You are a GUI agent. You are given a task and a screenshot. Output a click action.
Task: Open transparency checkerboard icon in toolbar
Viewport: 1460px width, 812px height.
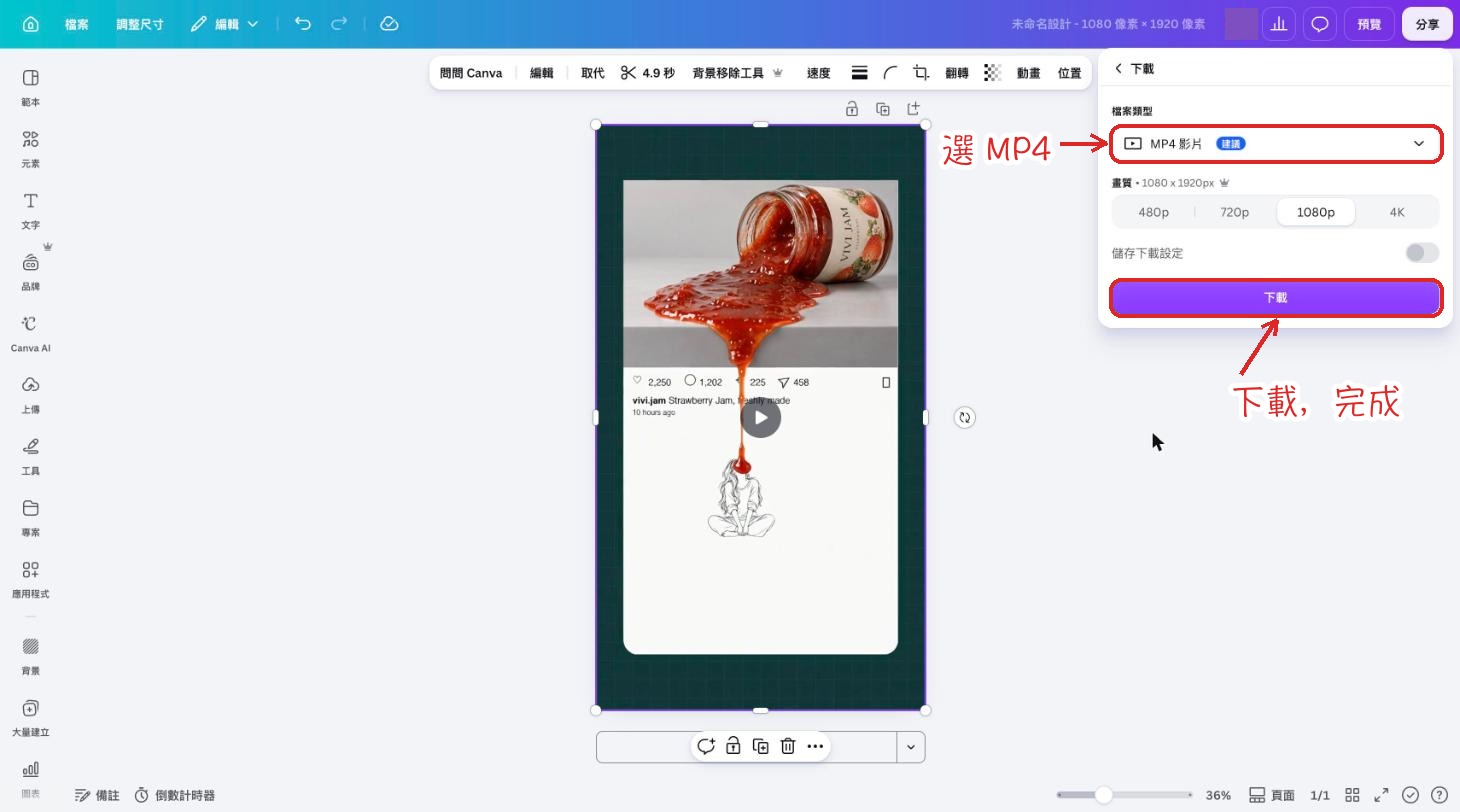tap(992, 72)
